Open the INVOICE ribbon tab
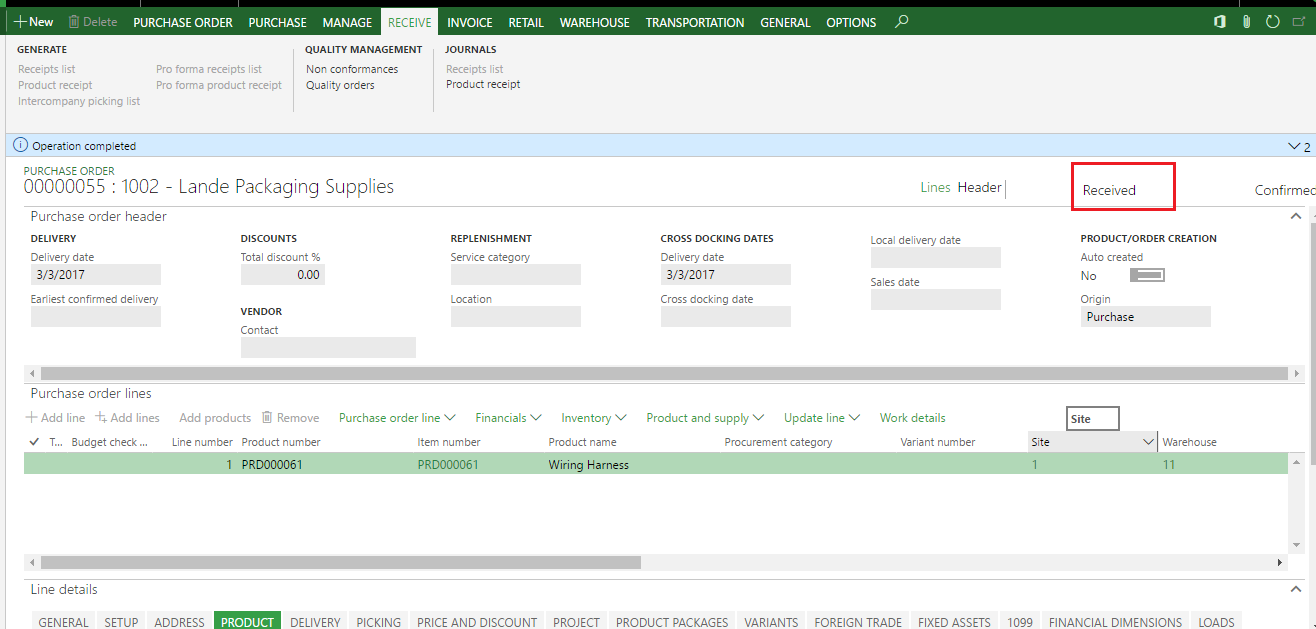This screenshot has height=629, width=1316. (x=469, y=22)
